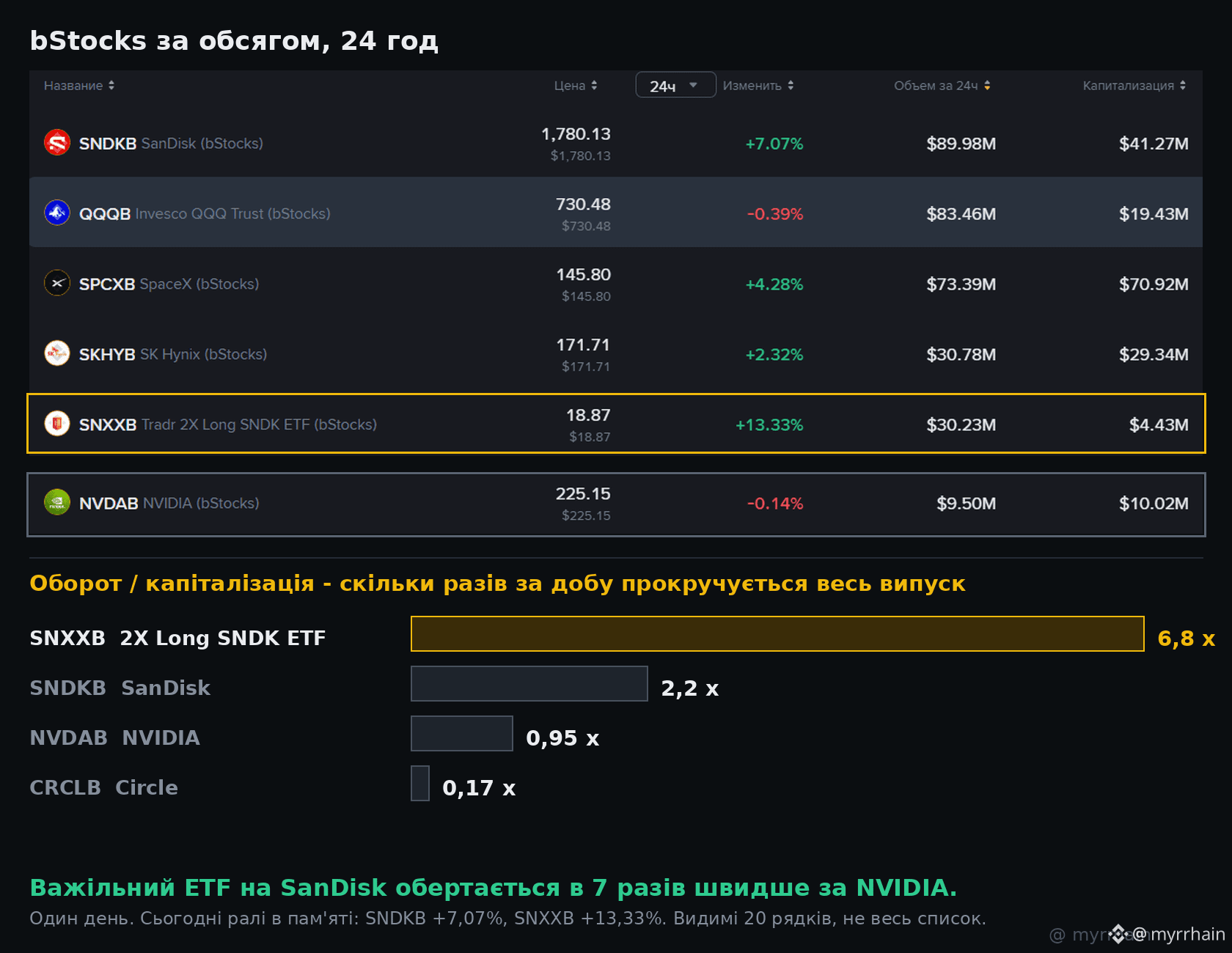Click the chart label SNDKB SanDisk

pos(120,688)
